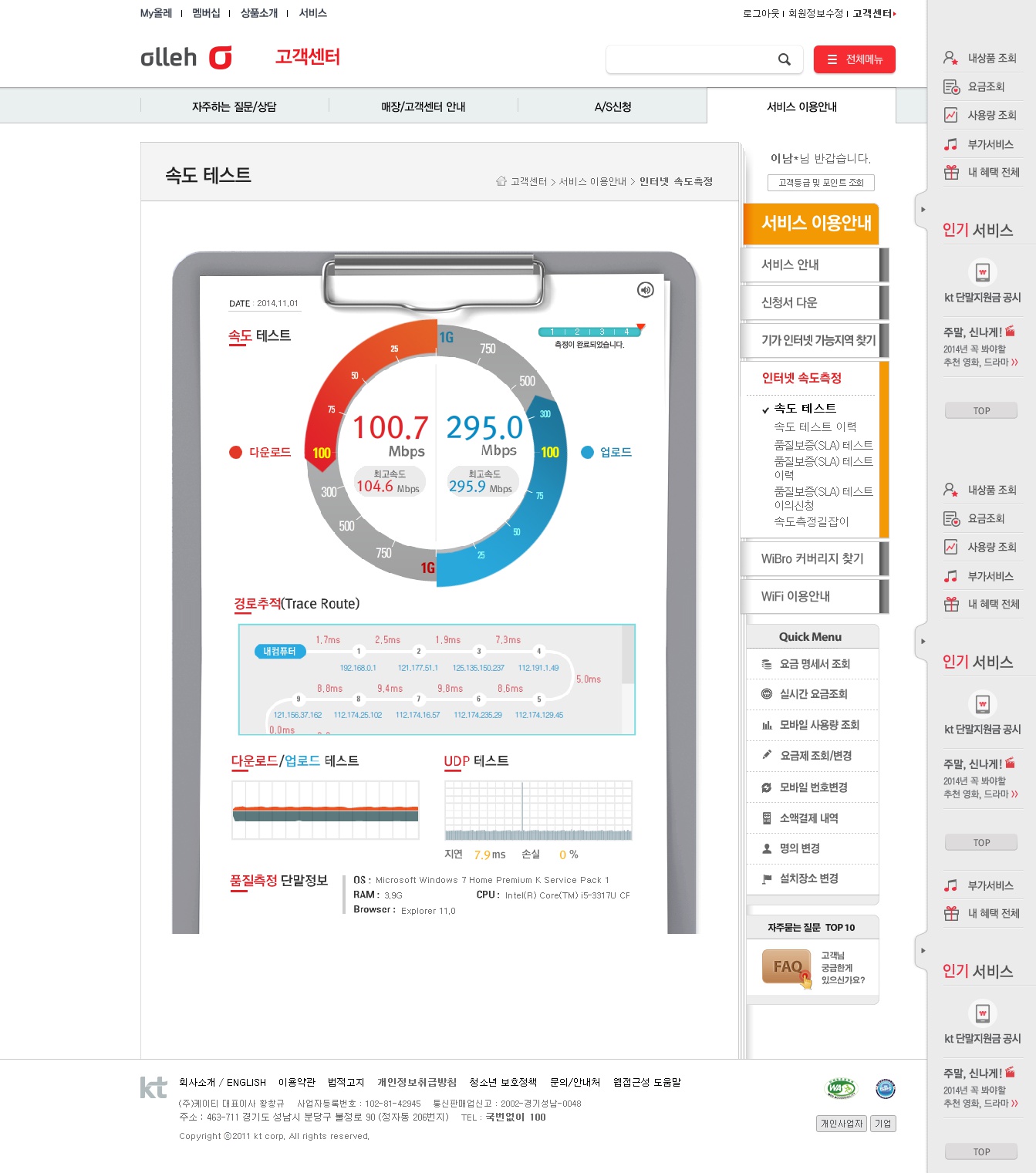This screenshot has width=1036, height=1173.
Task: Click the calculator icon beside 소액결제 내역
Action: coord(767,818)
